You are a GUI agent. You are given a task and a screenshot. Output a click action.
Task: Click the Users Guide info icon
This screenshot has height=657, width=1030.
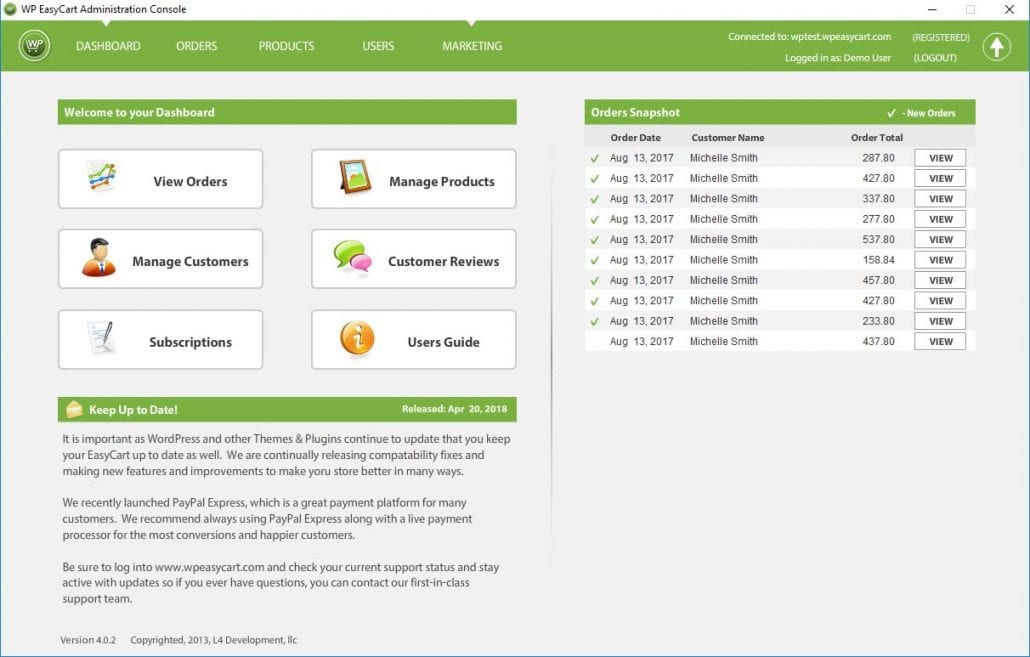tap(357, 338)
